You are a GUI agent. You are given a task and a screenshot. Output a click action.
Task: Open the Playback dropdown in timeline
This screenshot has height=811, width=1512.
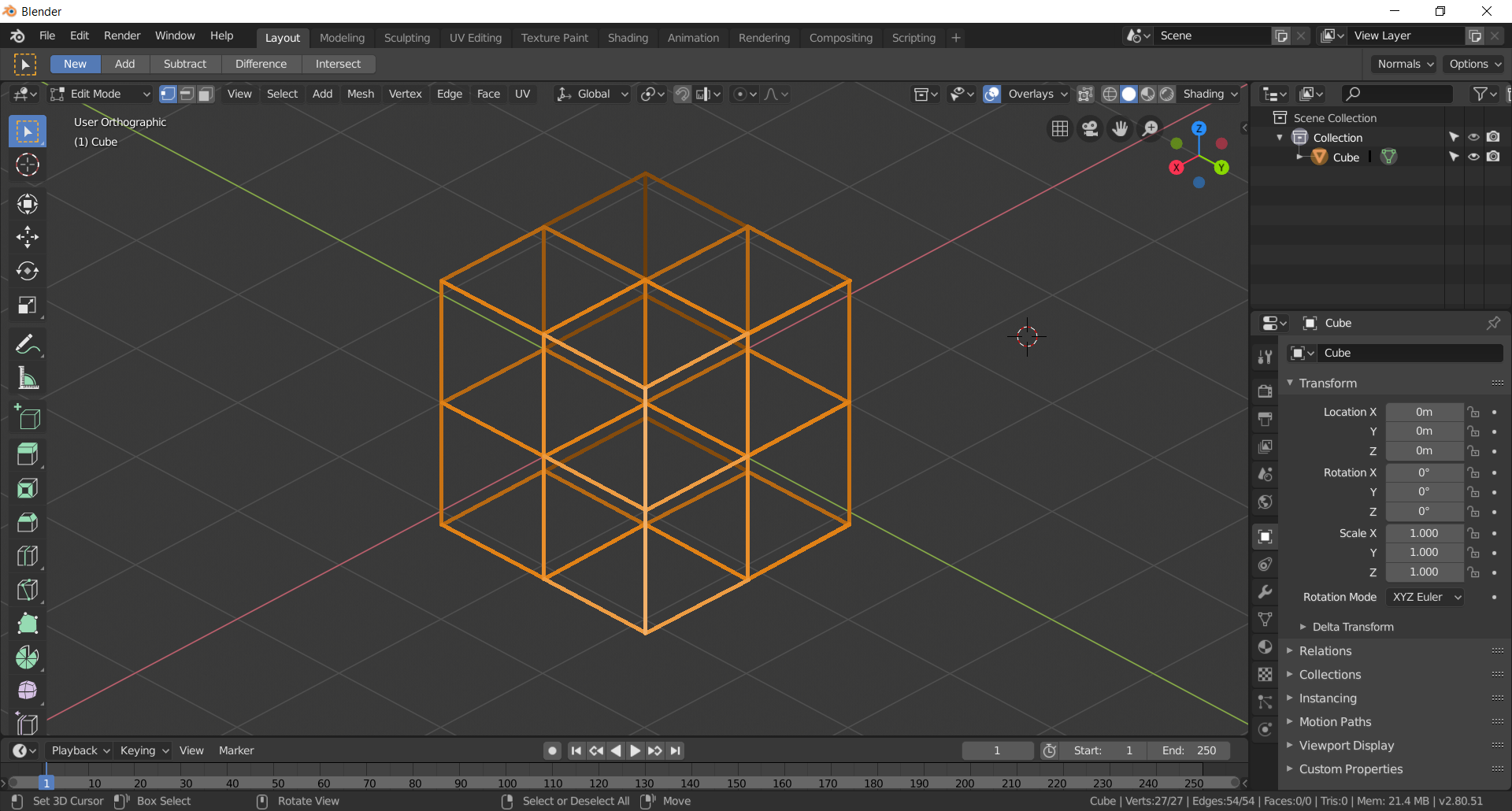pos(79,750)
